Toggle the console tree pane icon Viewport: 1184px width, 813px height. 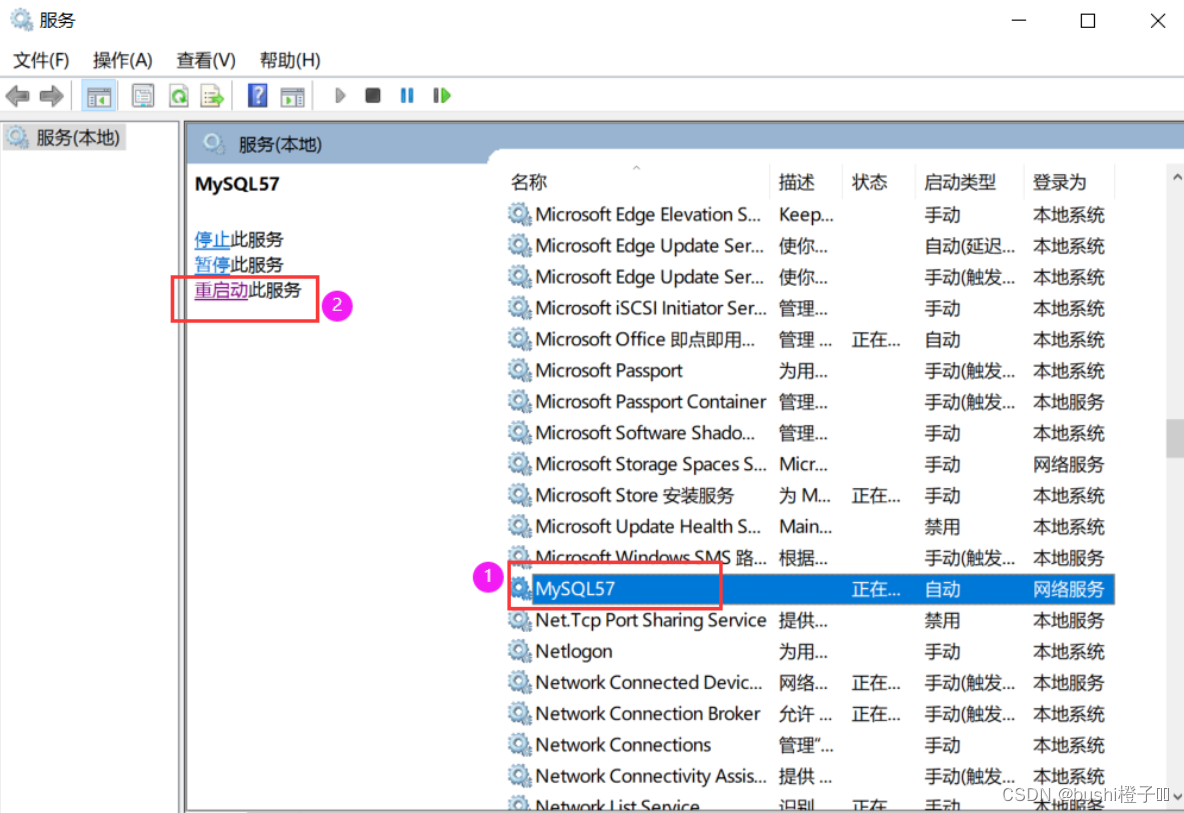point(99,96)
